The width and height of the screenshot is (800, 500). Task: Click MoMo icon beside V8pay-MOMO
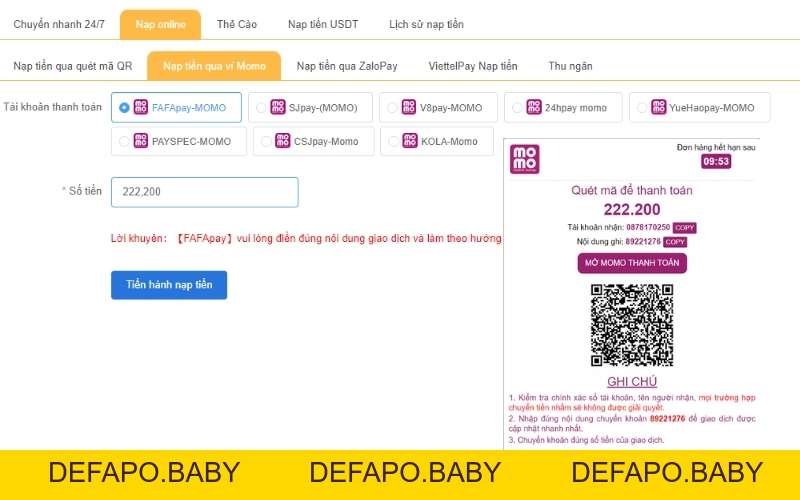[x=409, y=107]
